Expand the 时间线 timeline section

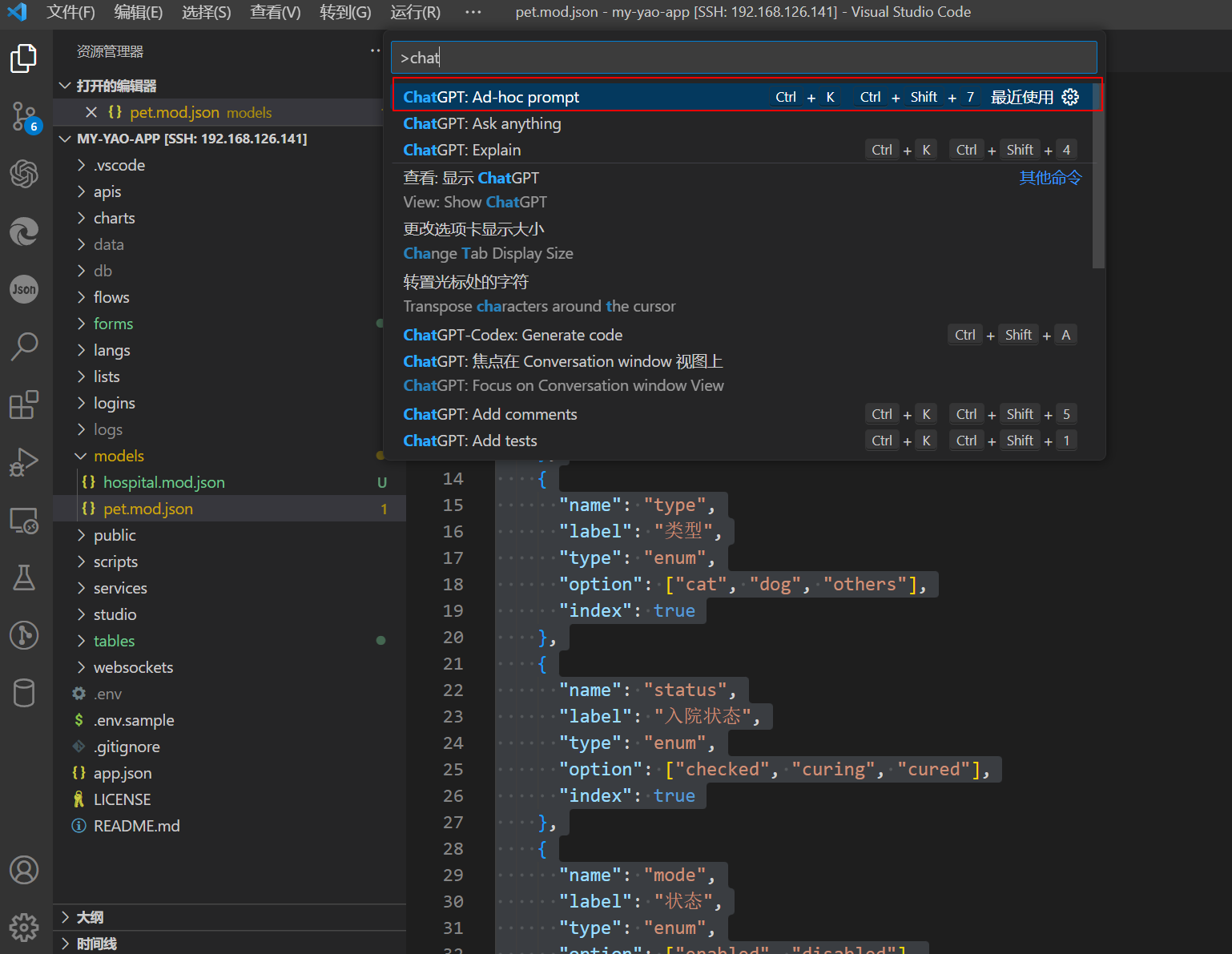coord(96,944)
